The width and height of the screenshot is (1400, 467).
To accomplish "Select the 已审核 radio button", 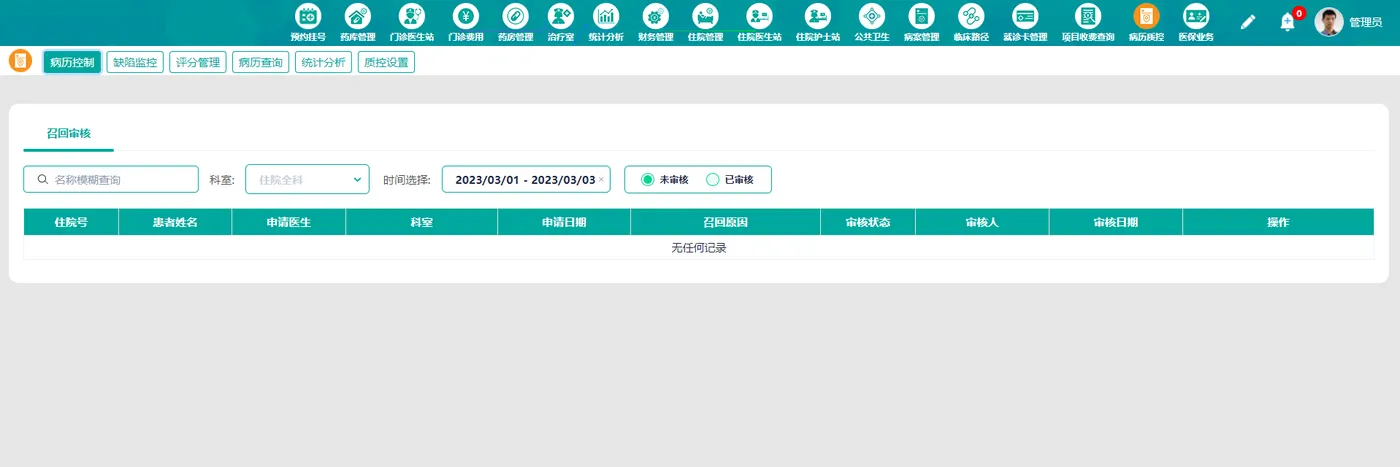I will click(x=713, y=180).
